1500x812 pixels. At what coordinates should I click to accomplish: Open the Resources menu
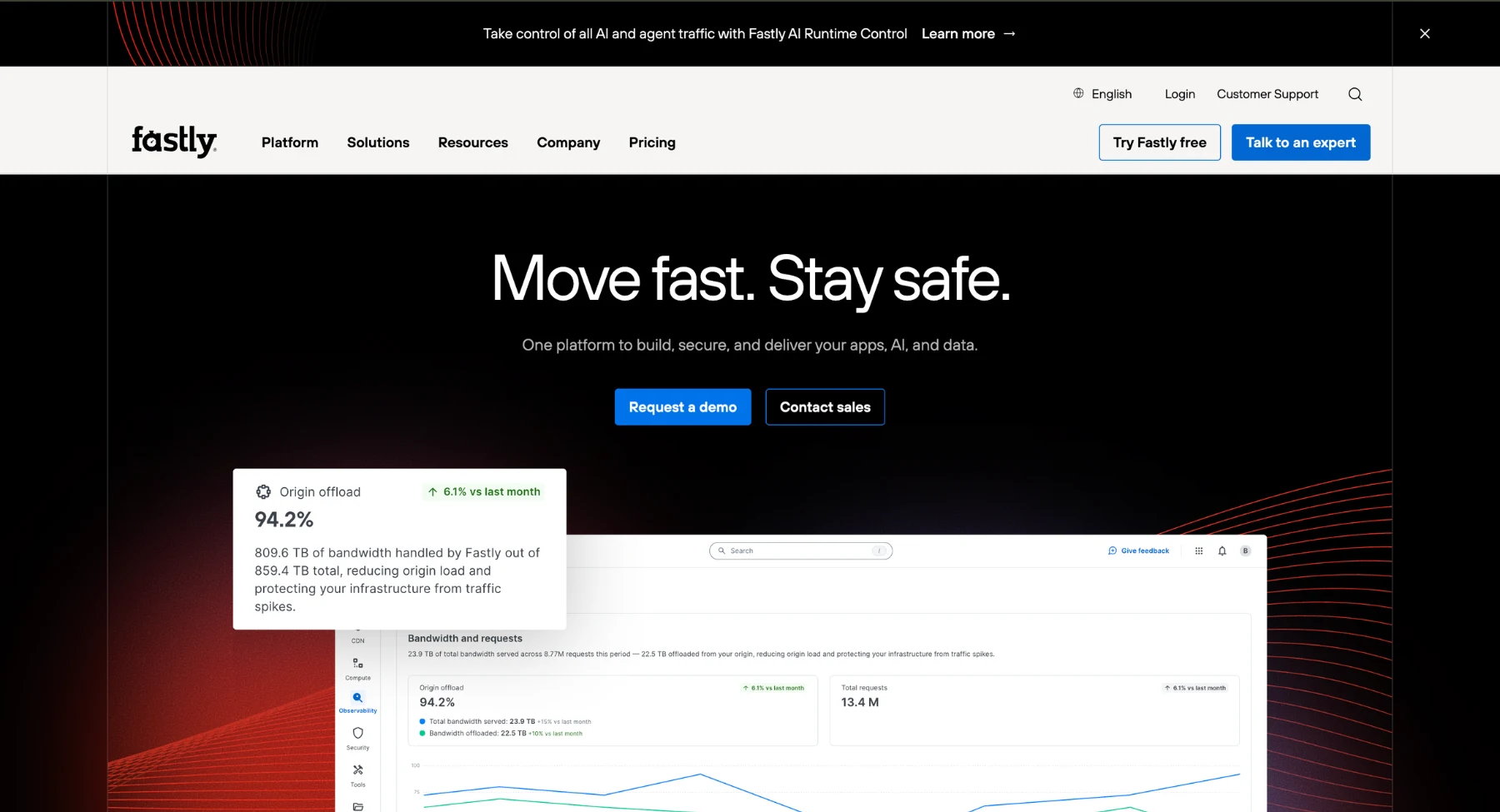(473, 142)
